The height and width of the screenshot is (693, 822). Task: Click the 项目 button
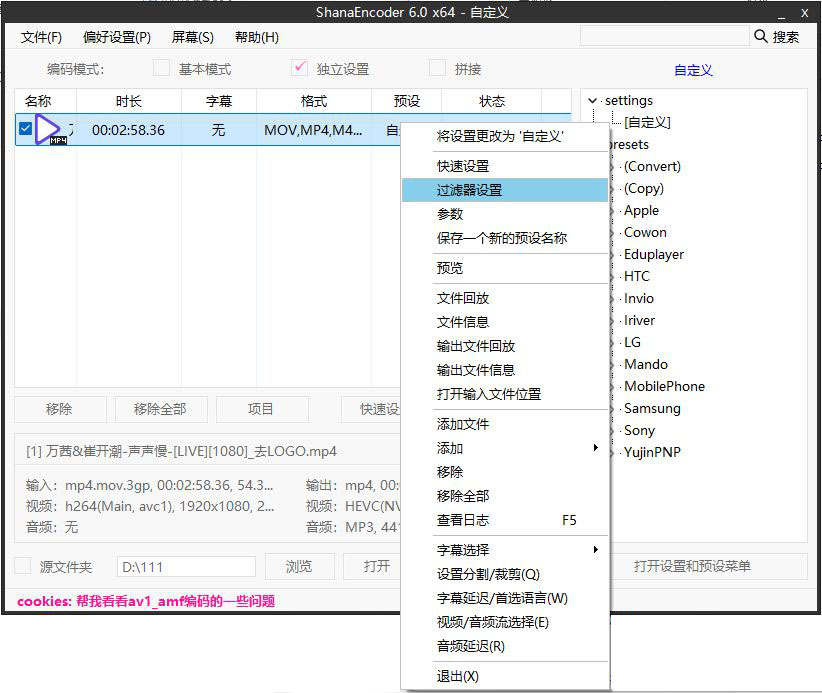tap(262, 409)
